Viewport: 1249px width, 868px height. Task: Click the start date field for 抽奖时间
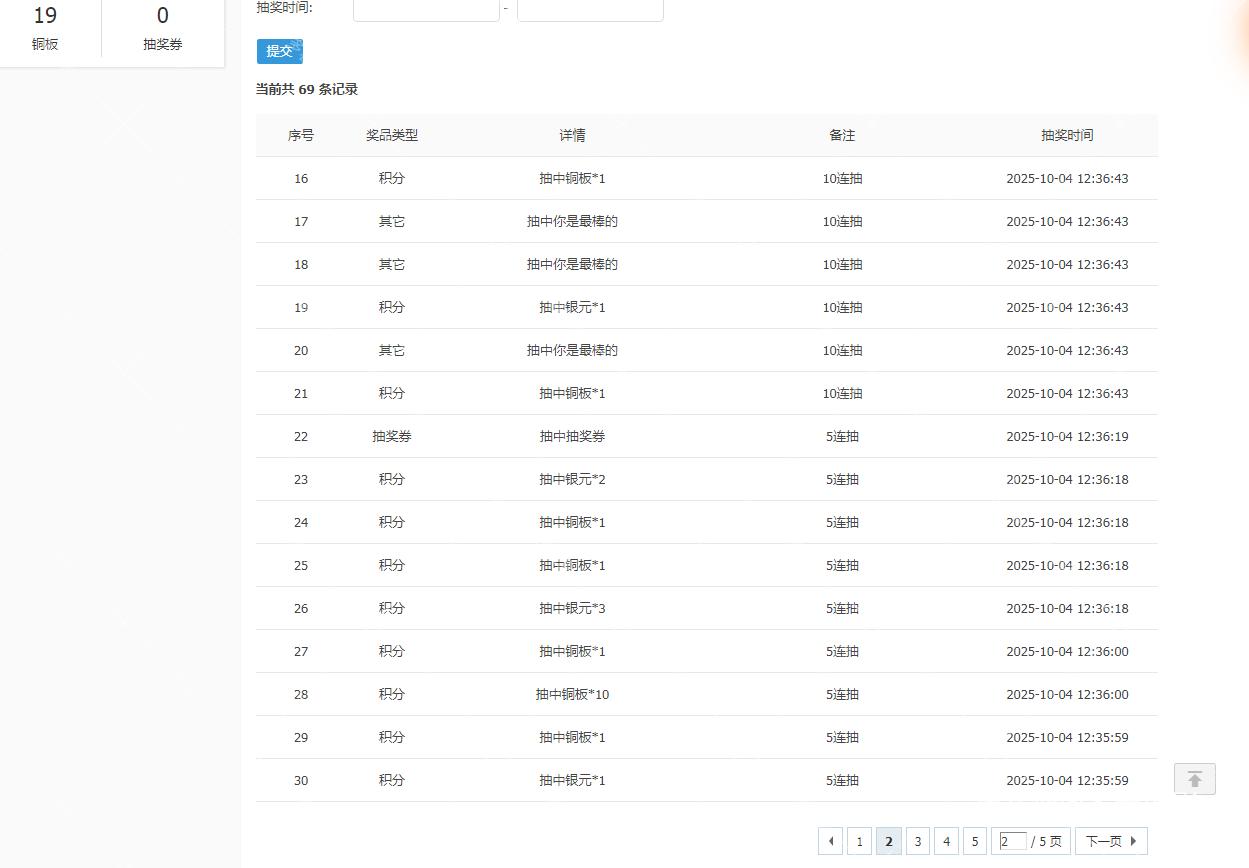(x=426, y=9)
